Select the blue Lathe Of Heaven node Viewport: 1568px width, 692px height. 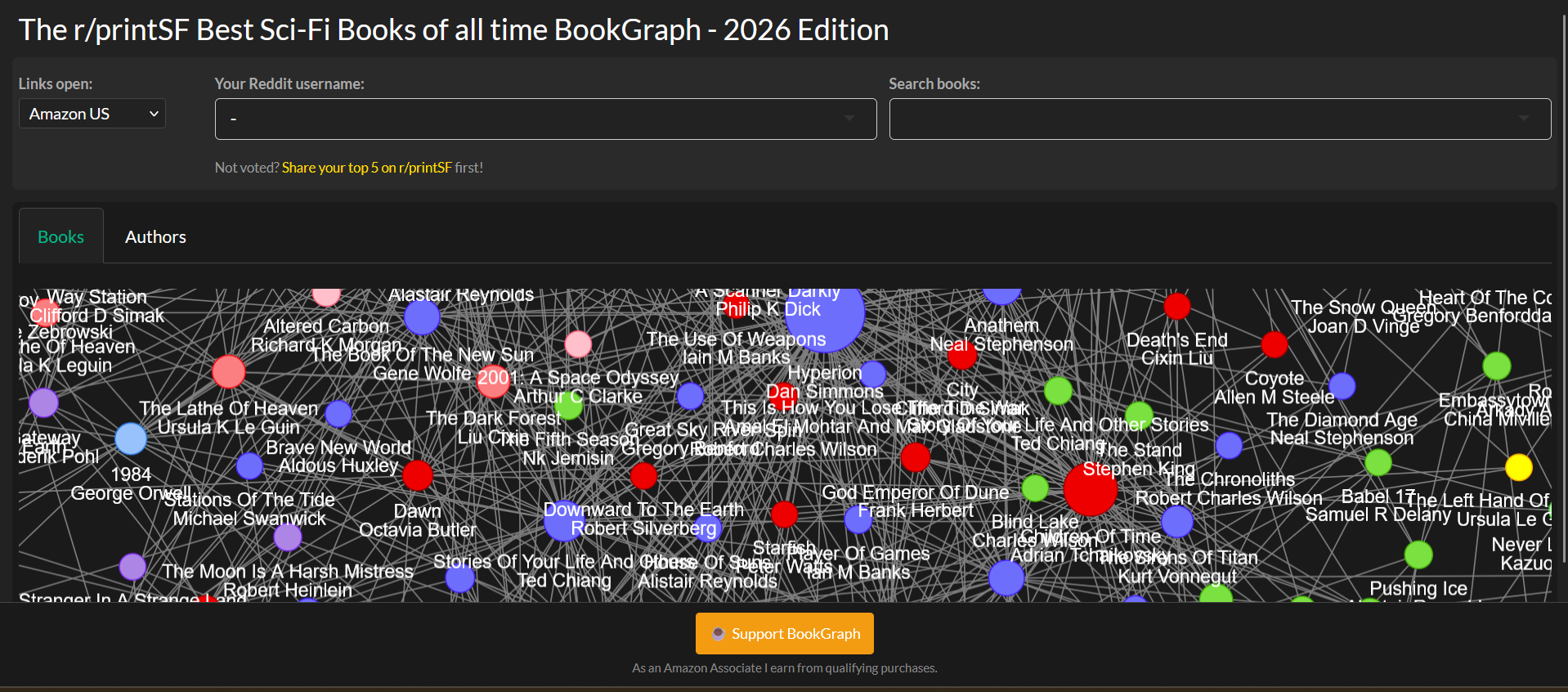pos(338,414)
